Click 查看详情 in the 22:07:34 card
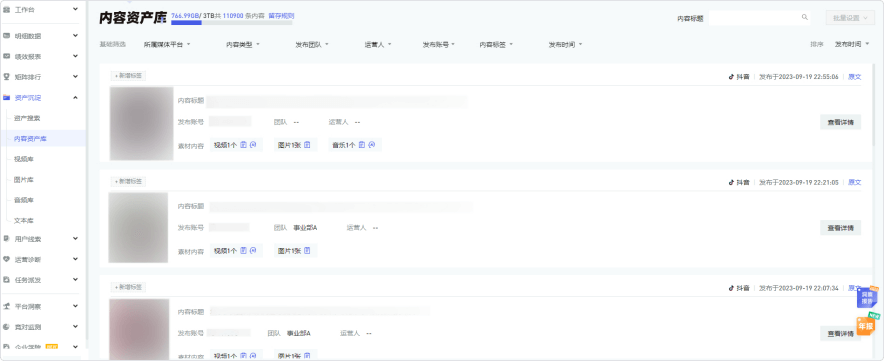 point(840,333)
